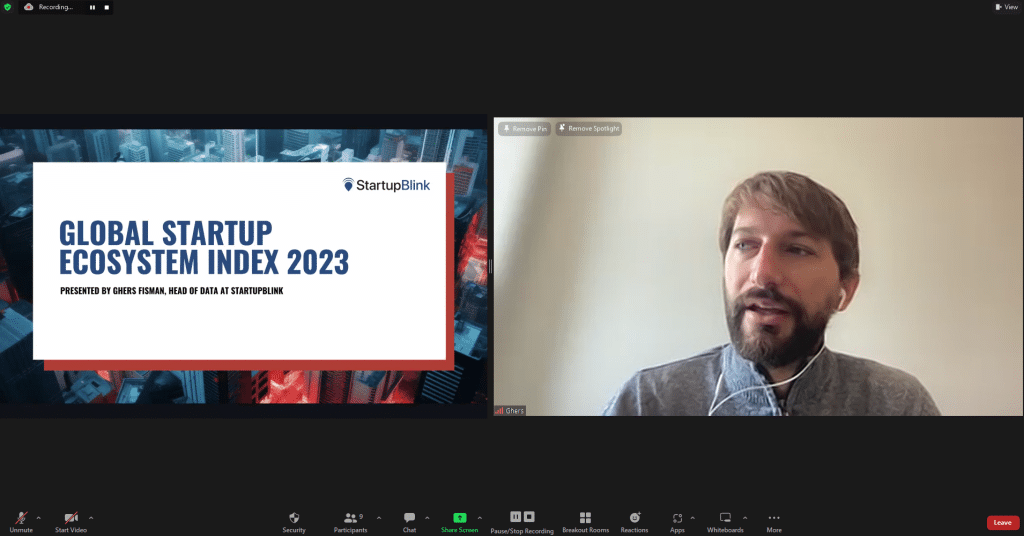Expand the Apps options arrow
Viewport: 1024px width, 536px height.
coord(692,518)
